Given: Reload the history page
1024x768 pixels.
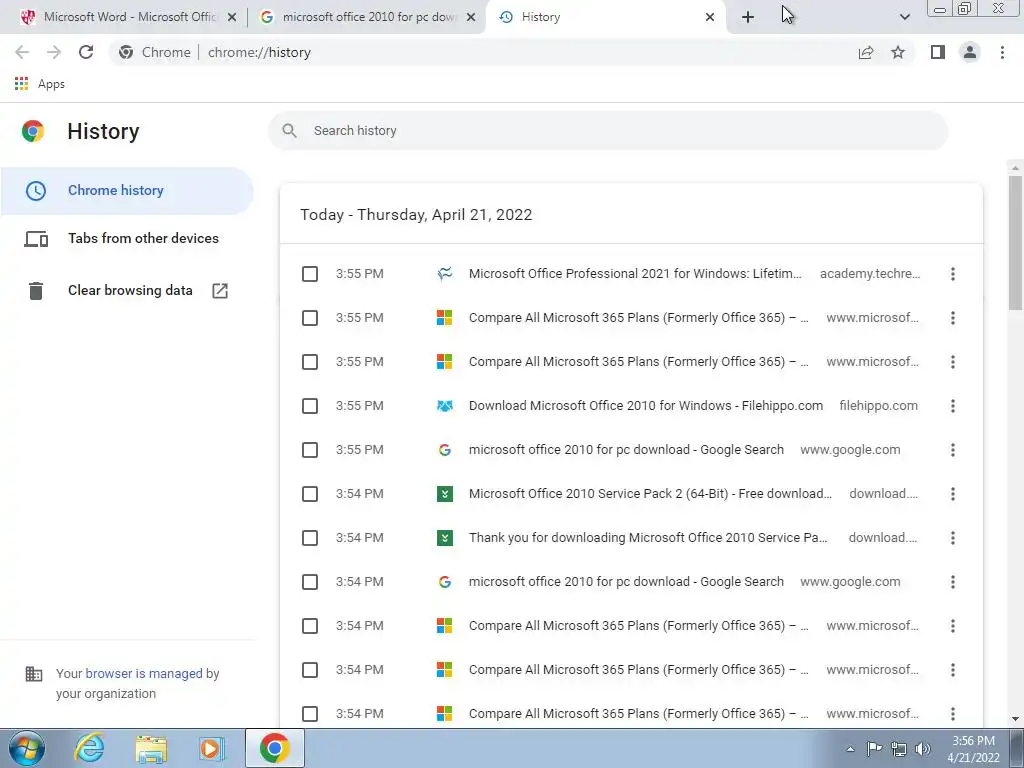Looking at the screenshot, I should tap(86, 52).
